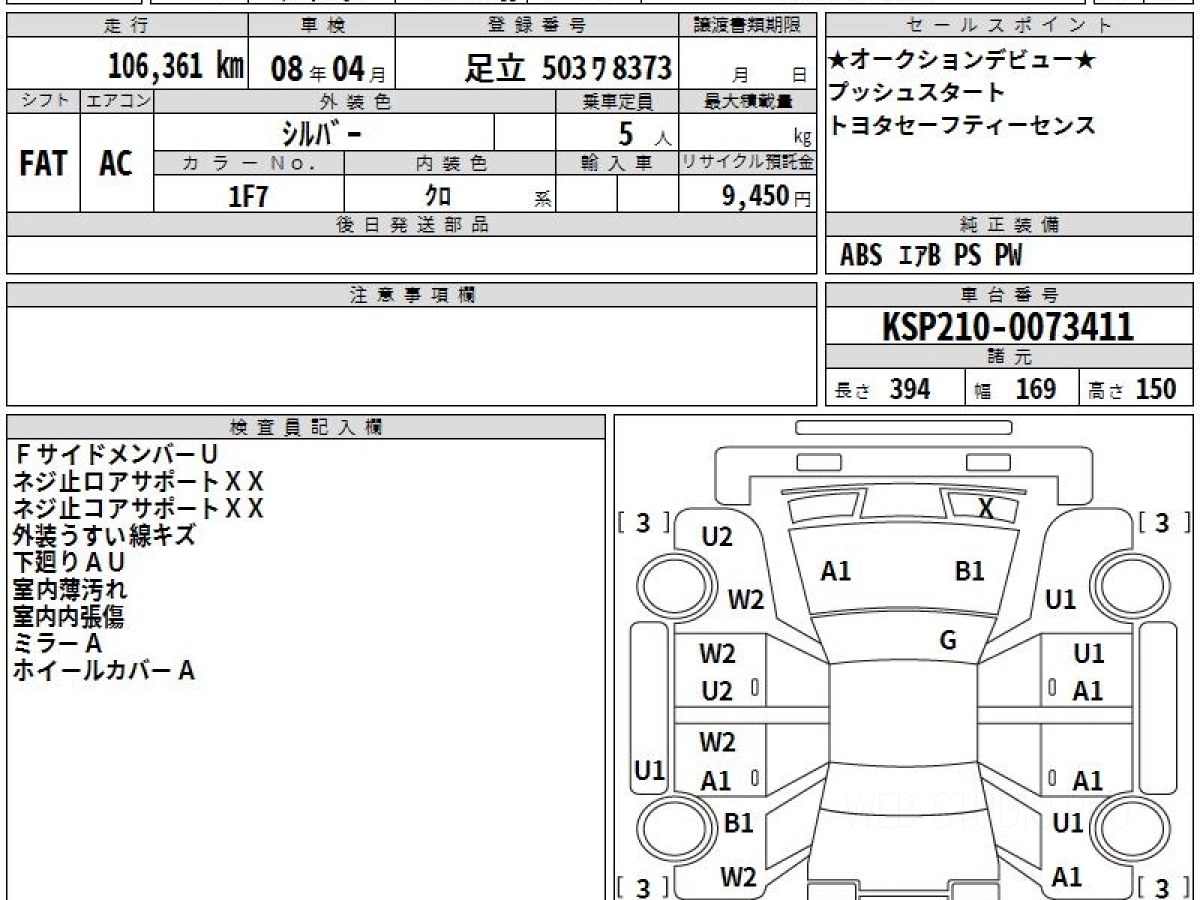Select the X damage mark on the diagram
The width and height of the screenshot is (1200, 900).
(x=986, y=509)
